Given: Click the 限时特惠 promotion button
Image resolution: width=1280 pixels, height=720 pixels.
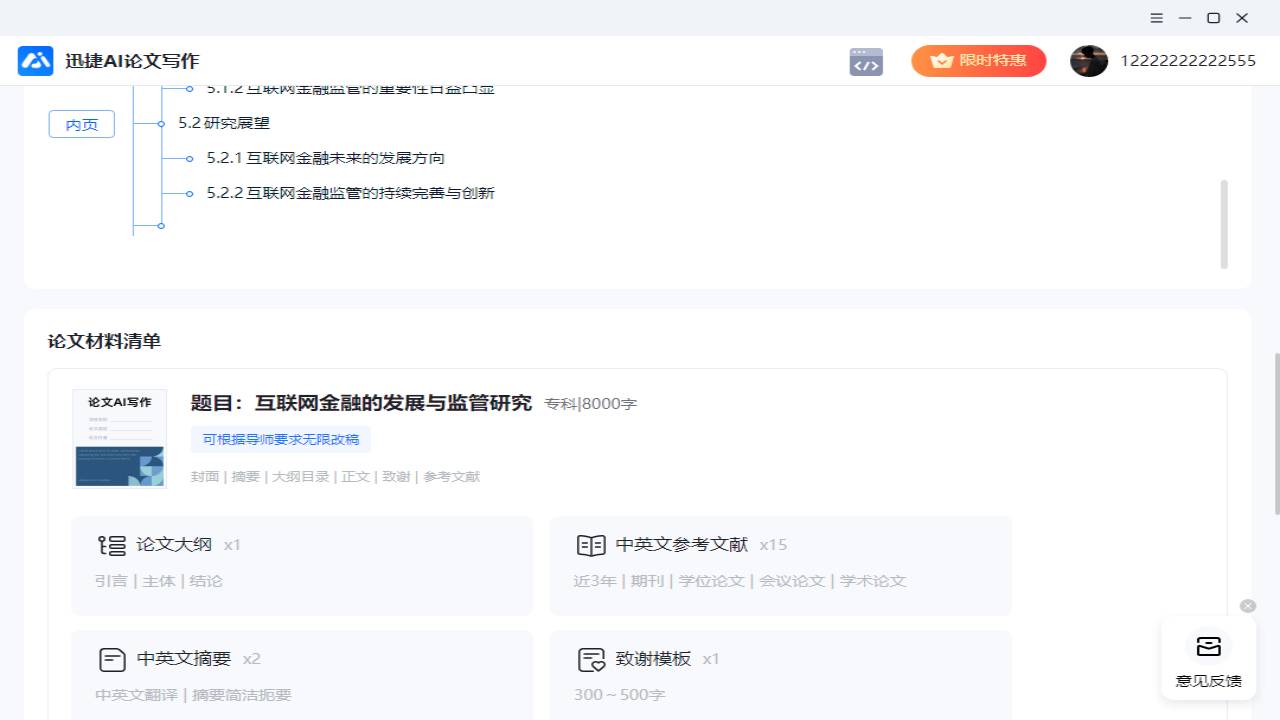Looking at the screenshot, I should 978,60.
